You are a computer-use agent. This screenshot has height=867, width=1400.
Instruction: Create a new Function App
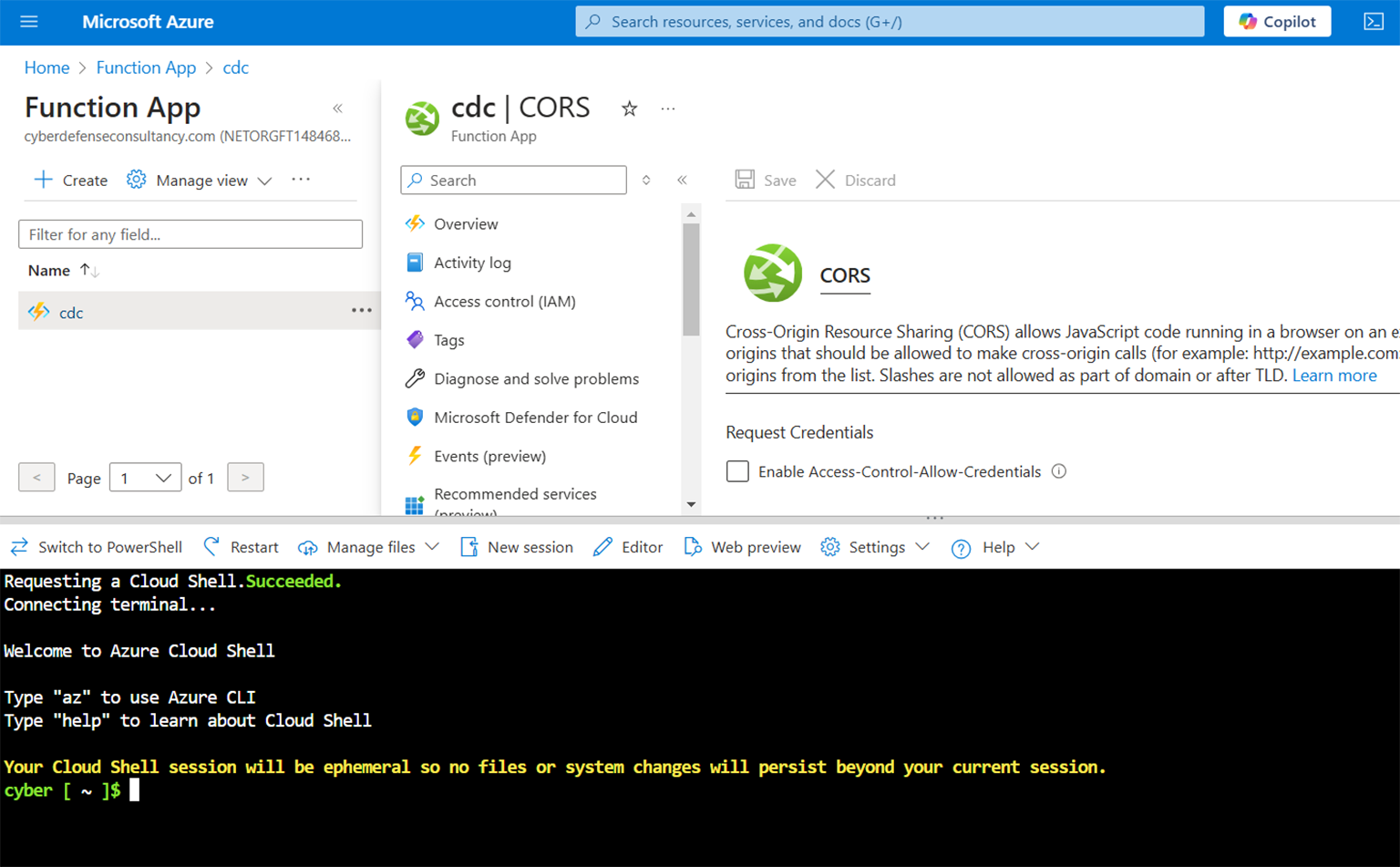(71, 180)
